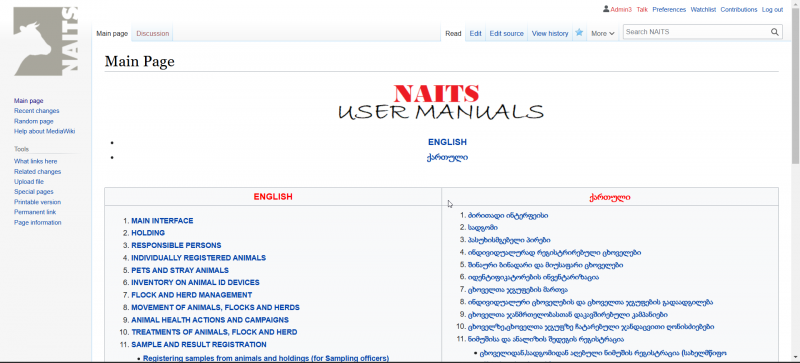This screenshot has height=363, width=800.
Task: Open Georgian item 1 მირითადი ინტერფეისი
Action: coord(508,215)
